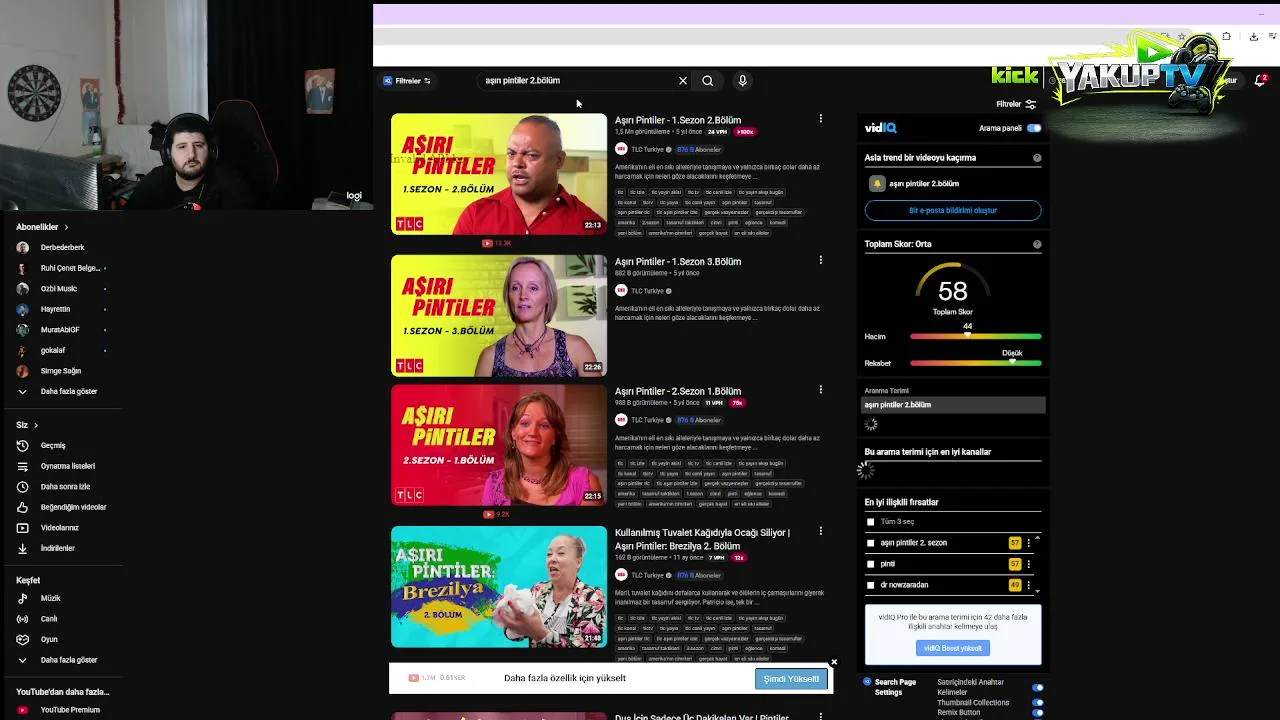
Task: Open more options for keyword "dr nowzaradan"
Action: click(1029, 585)
